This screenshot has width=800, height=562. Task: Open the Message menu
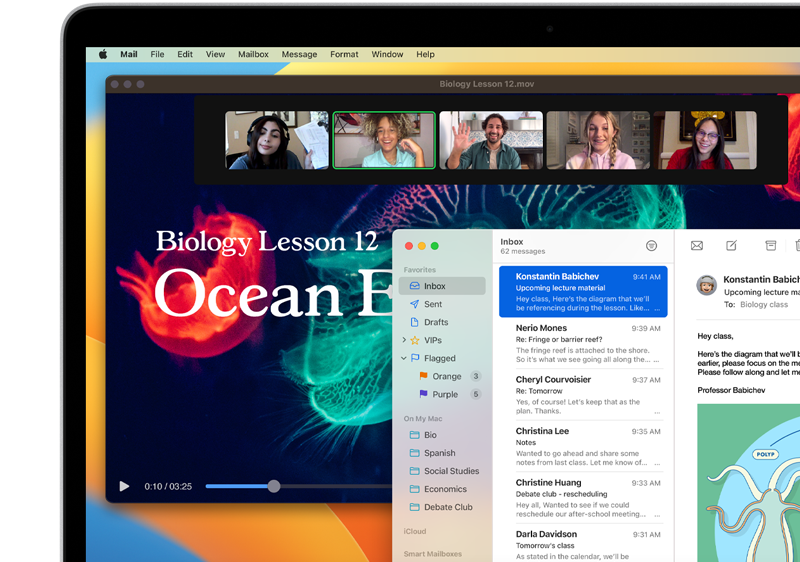pos(299,54)
